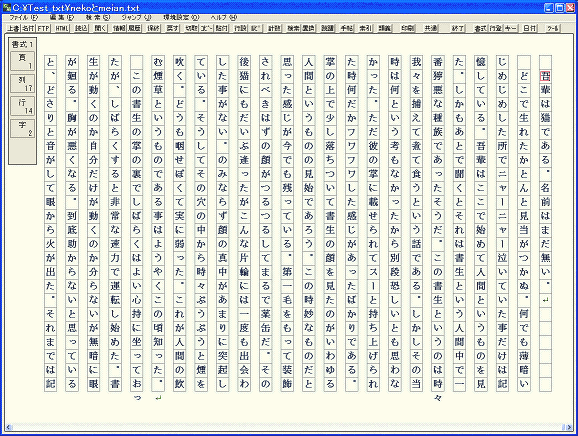Click the 置換 (replace) toolbar button

[x=308, y=28]
